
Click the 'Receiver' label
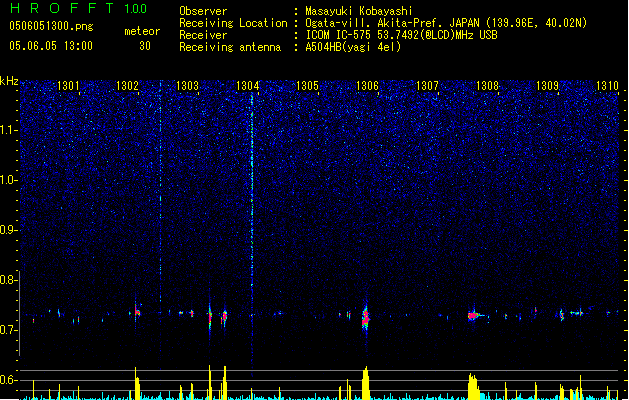203,35
